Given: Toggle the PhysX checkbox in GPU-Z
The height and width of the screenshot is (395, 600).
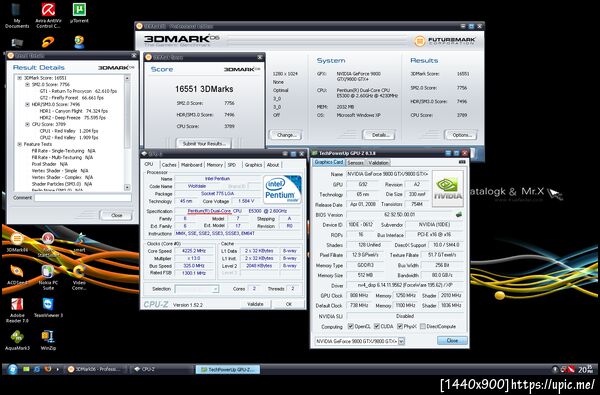Looking at the screenshot, I should coord(399,326).
